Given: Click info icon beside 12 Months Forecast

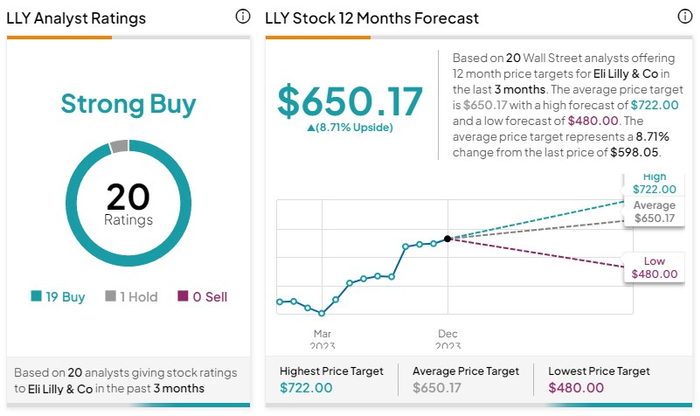Looking at the screenshot, I should coord(684,17).
